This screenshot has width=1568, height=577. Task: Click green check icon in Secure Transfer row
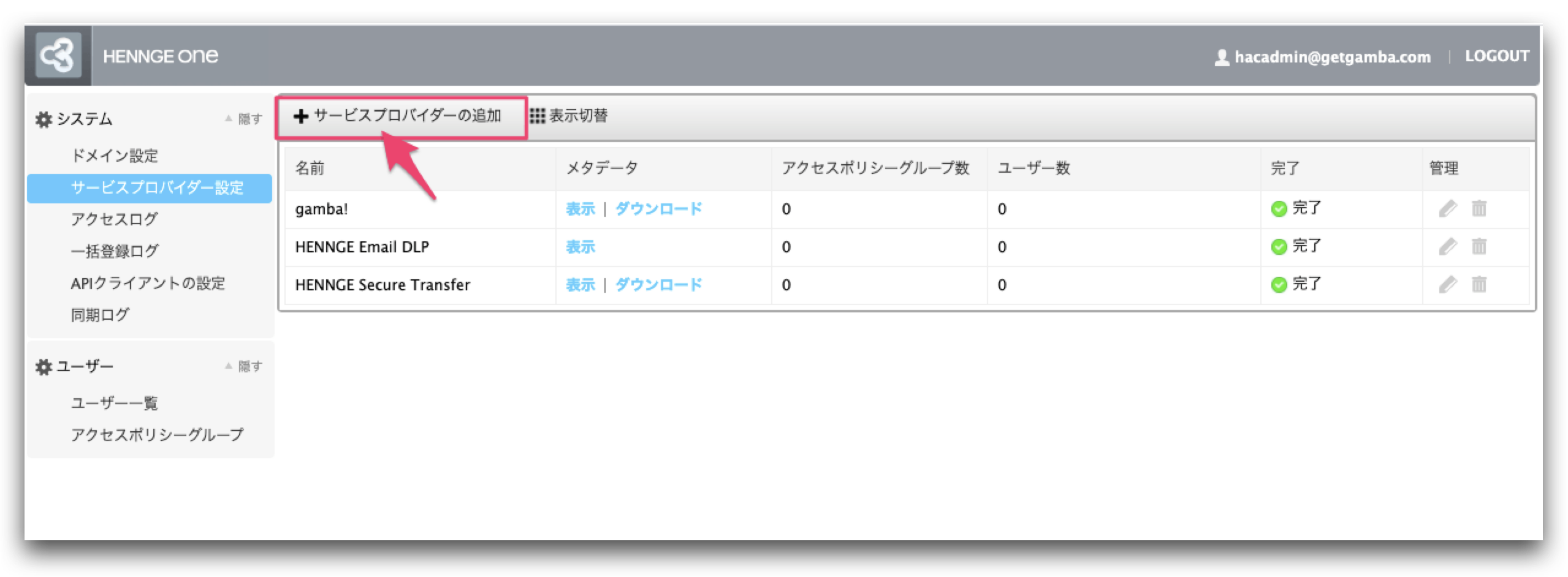(1279, 285)
